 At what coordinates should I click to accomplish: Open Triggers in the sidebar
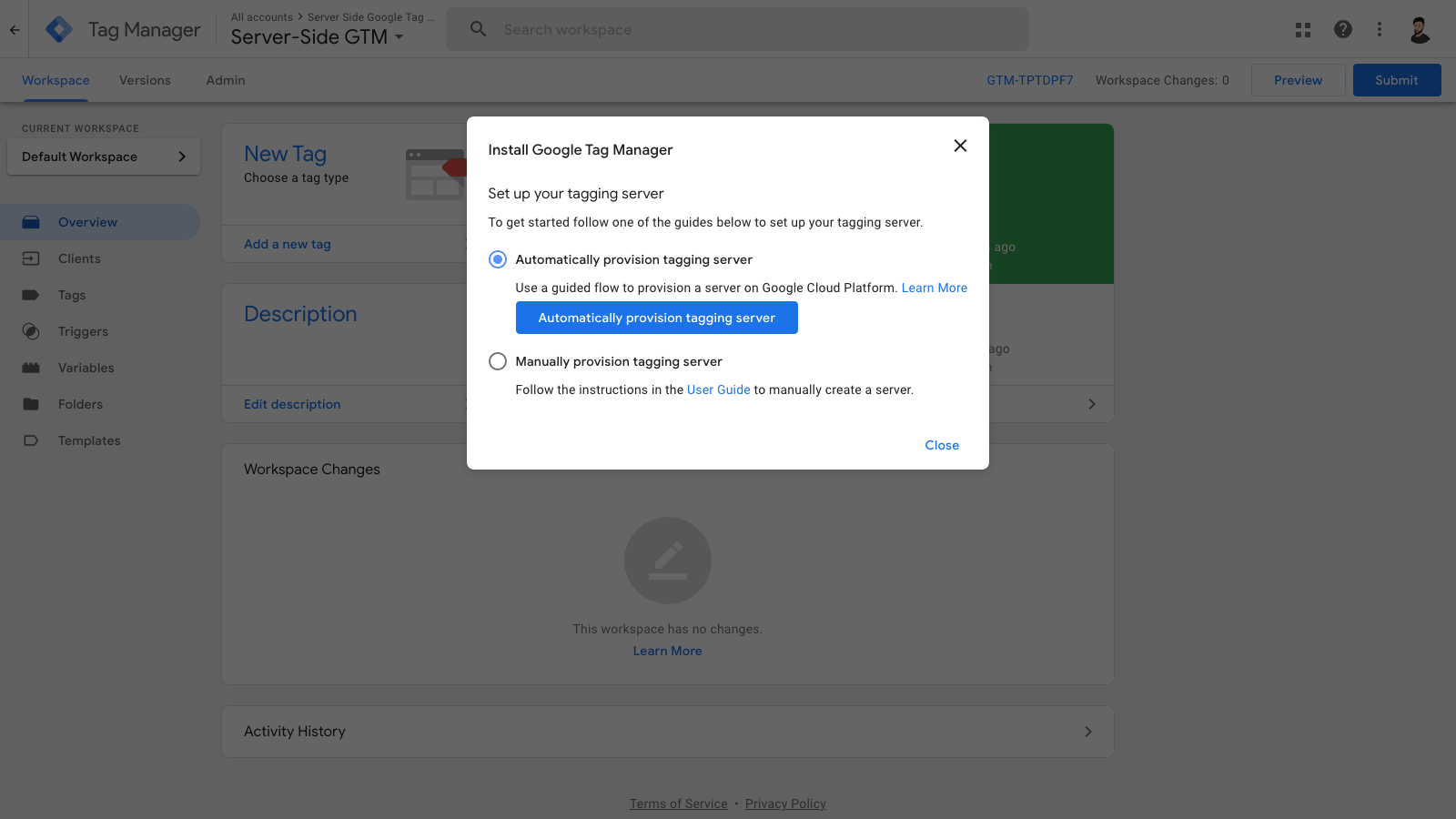point(100,331)
